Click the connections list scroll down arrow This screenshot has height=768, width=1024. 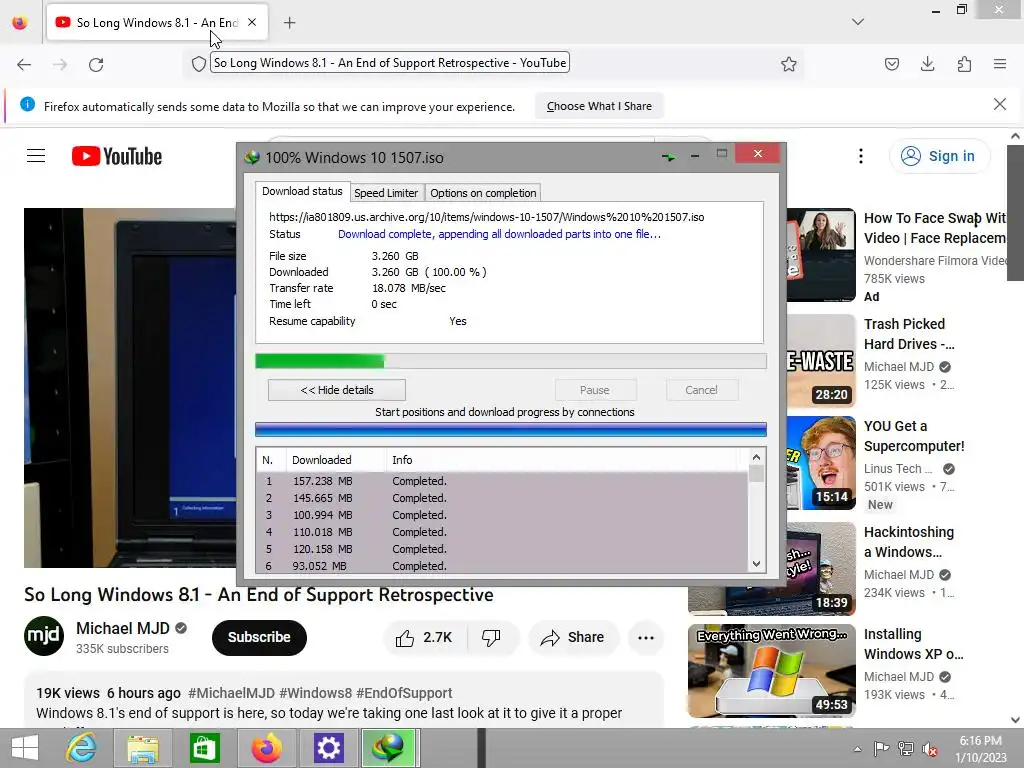(x=756, y=564)
